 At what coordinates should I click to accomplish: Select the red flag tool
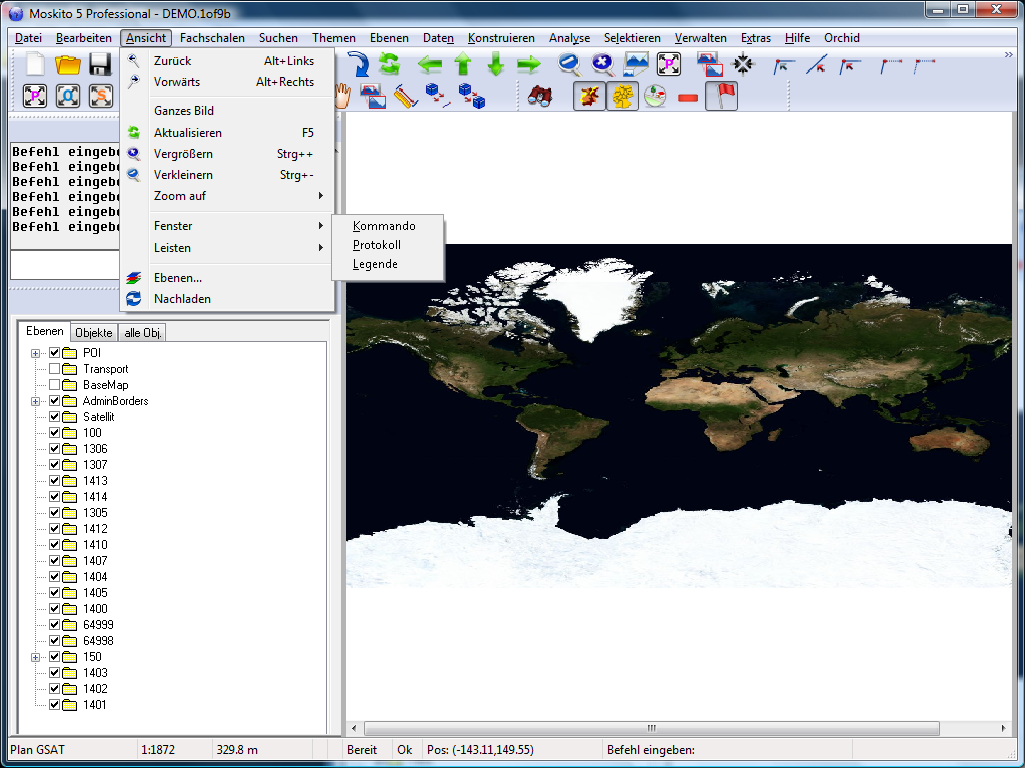point(721,96)
